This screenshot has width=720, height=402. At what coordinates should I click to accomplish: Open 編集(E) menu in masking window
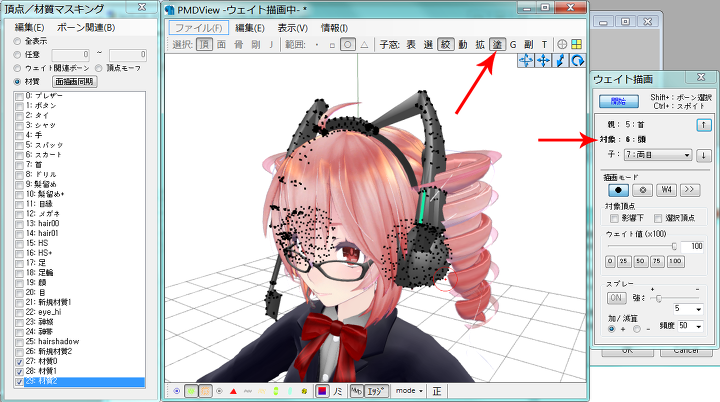pyautogui.click(x=29, y=28)
